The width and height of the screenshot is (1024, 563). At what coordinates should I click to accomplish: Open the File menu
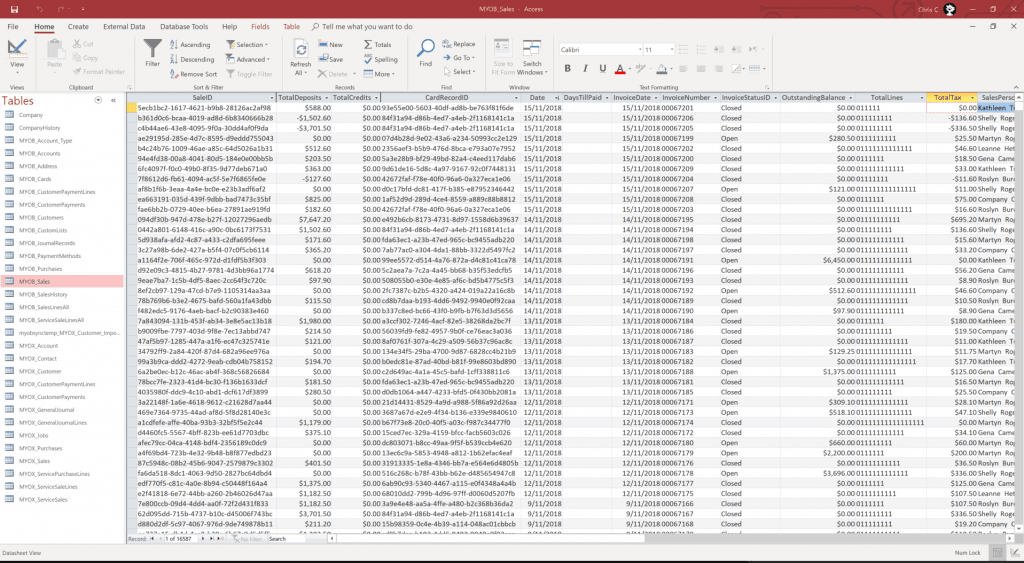tap(13, 27)
